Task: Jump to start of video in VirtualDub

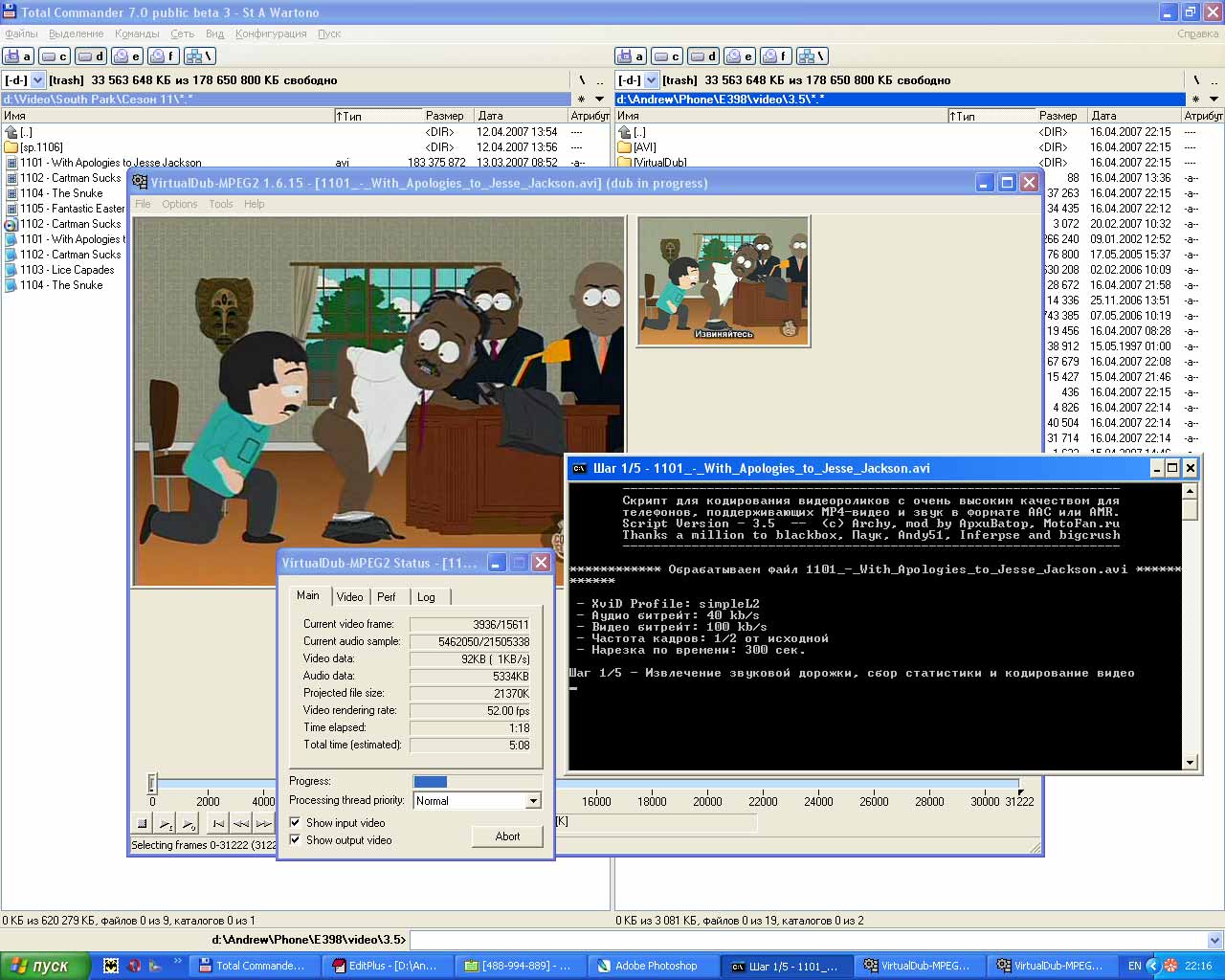Action: (218, 823)
